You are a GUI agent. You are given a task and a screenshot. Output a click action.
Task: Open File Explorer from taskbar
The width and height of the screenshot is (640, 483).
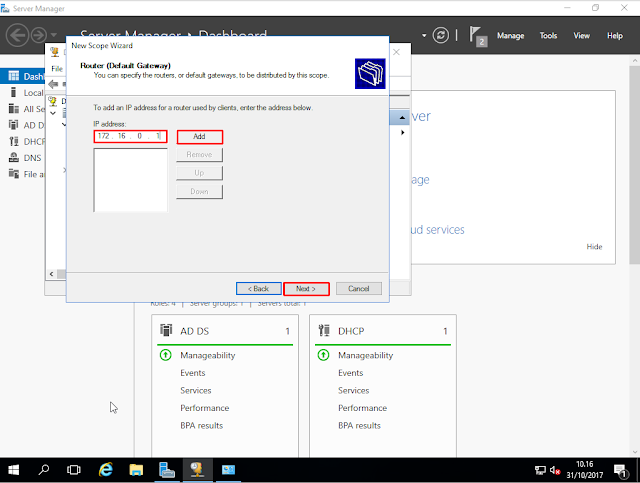136,470
